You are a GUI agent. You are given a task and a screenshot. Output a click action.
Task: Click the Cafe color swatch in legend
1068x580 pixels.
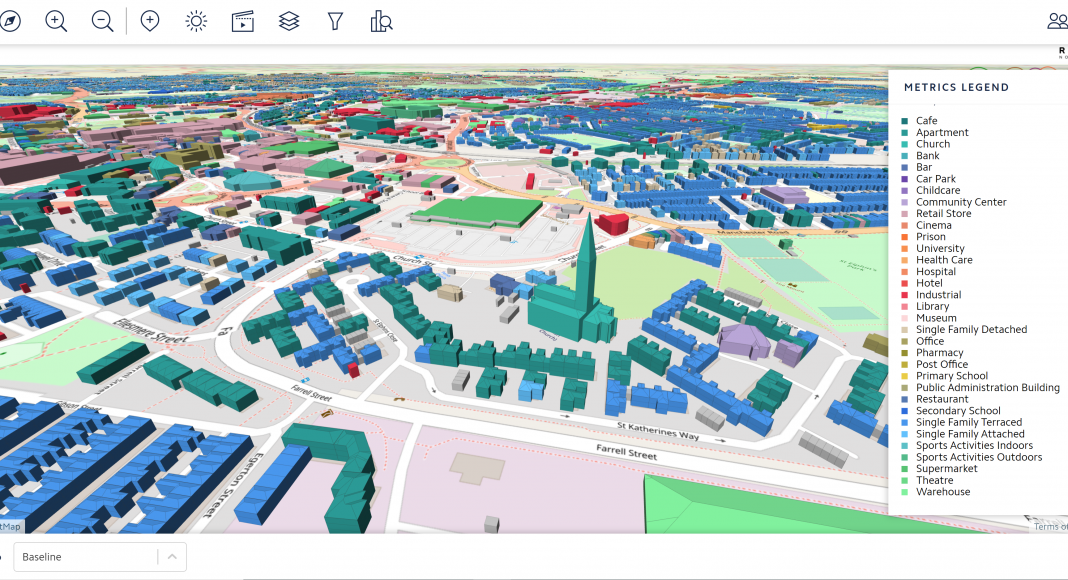pos(904,121)
